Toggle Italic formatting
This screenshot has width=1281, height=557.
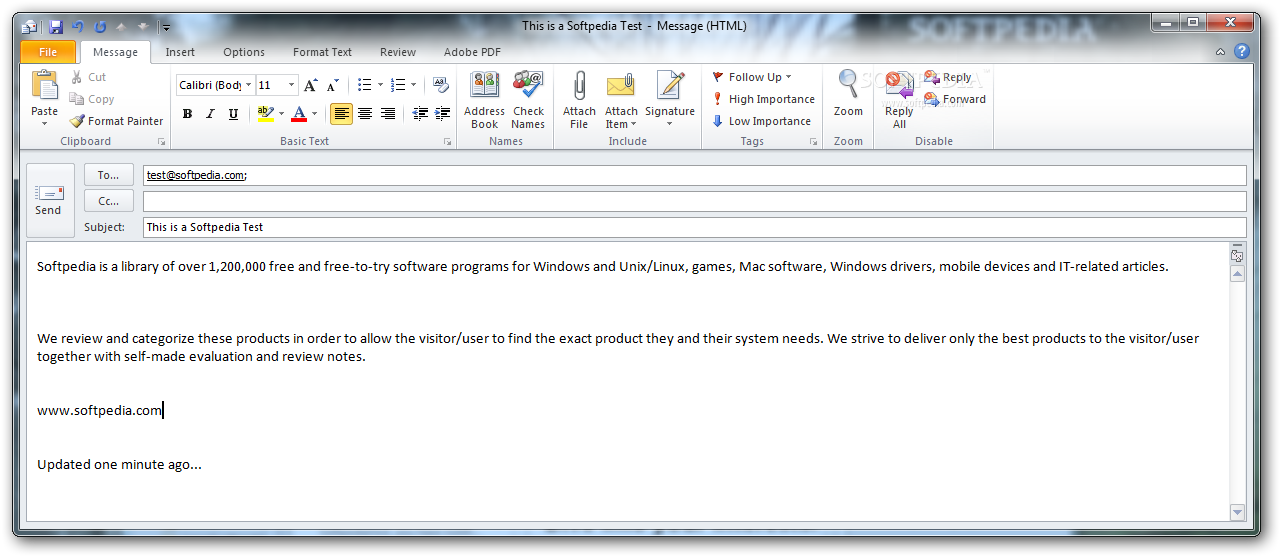[210, 114]
